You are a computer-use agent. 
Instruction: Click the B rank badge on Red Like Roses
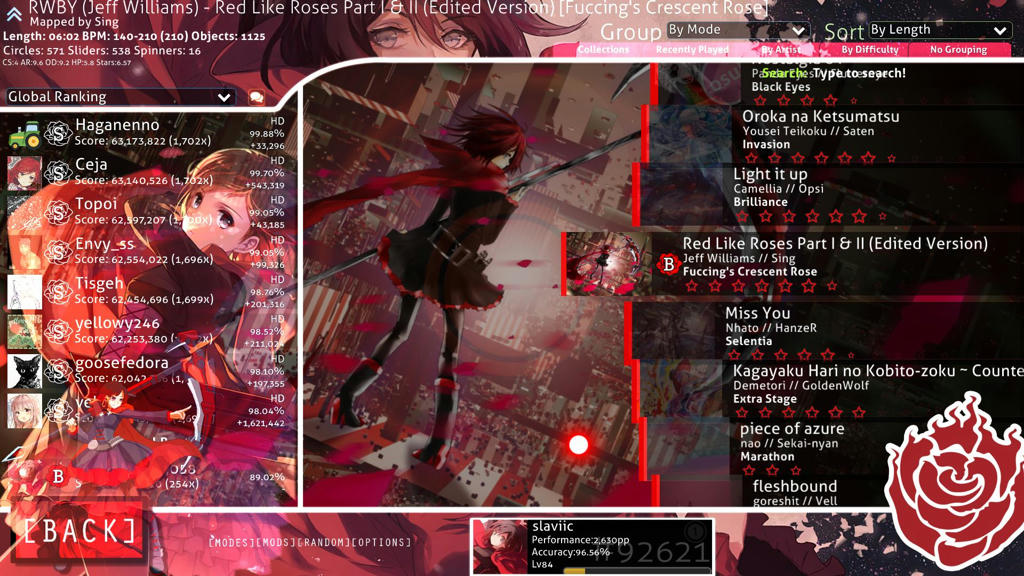[x=668, y=264]
